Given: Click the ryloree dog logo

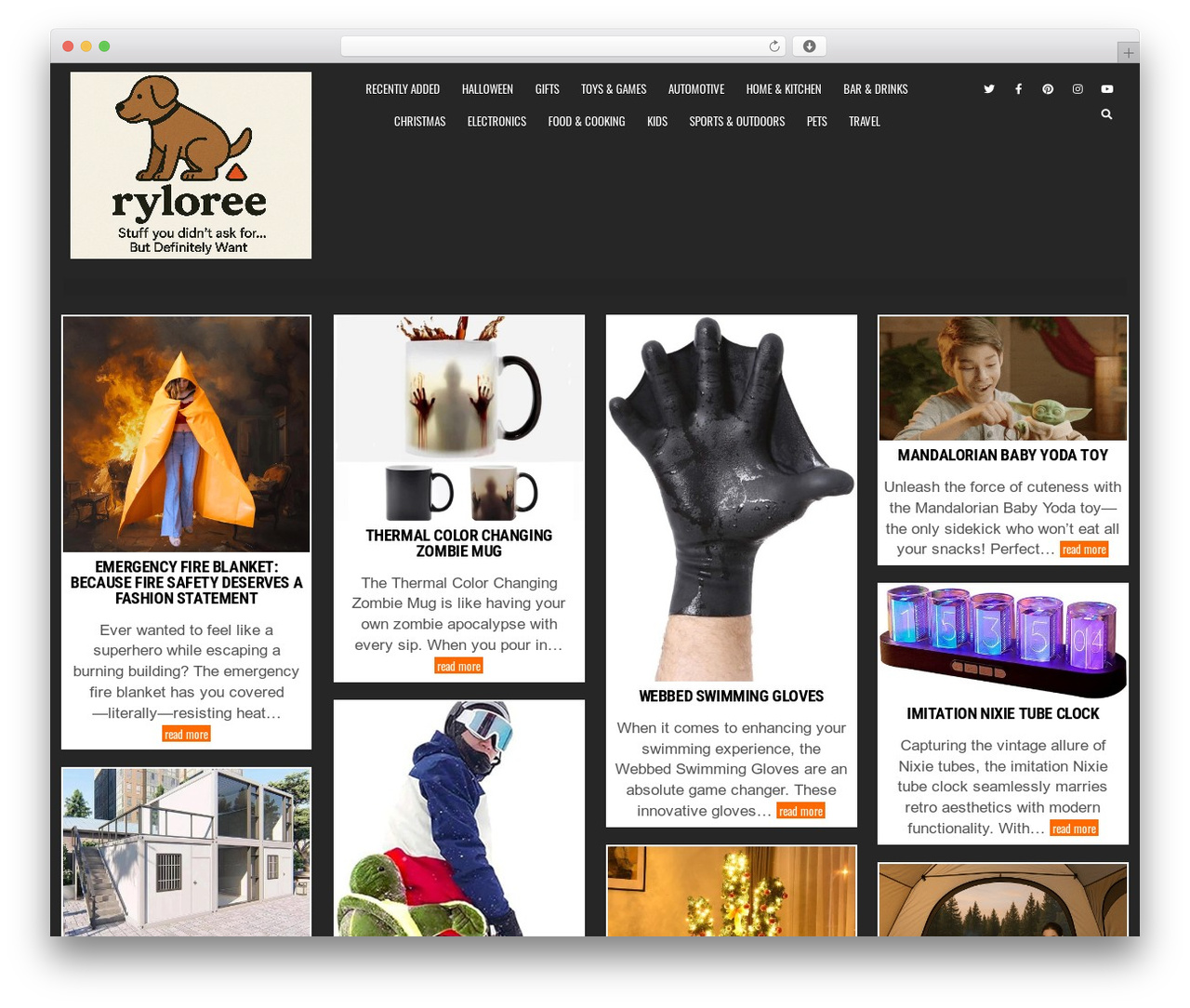Looking at the screenshot, I should point(191,166).
